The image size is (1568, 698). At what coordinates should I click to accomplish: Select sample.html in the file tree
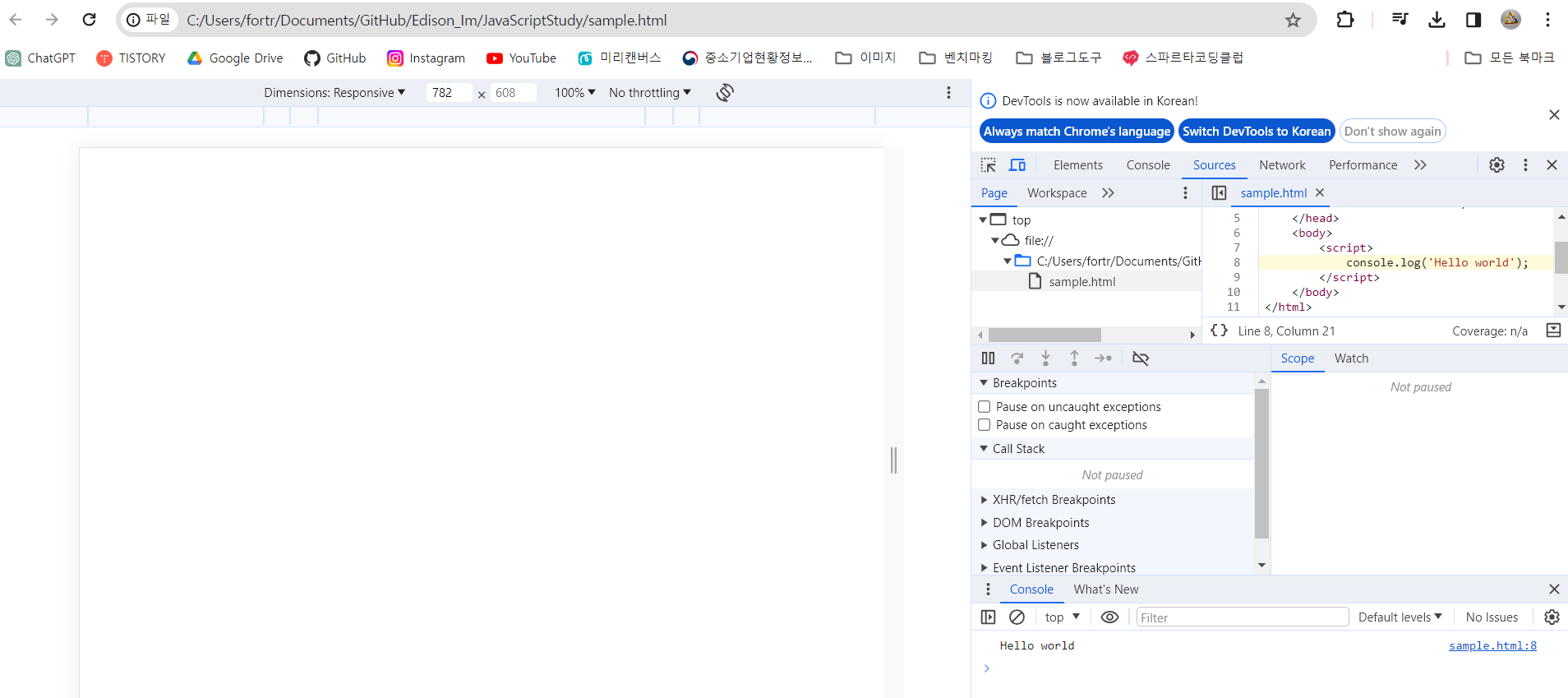(x=1081, y=281)
